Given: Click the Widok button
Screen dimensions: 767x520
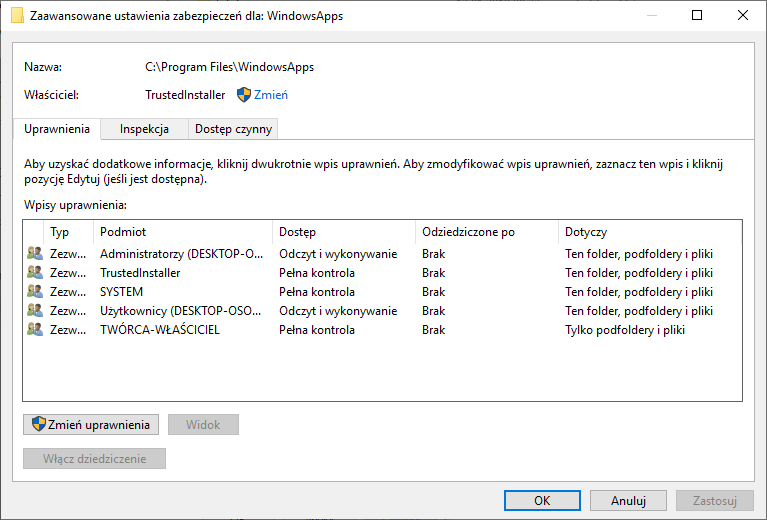Looking at the screenshot, I should click(203, 425).
